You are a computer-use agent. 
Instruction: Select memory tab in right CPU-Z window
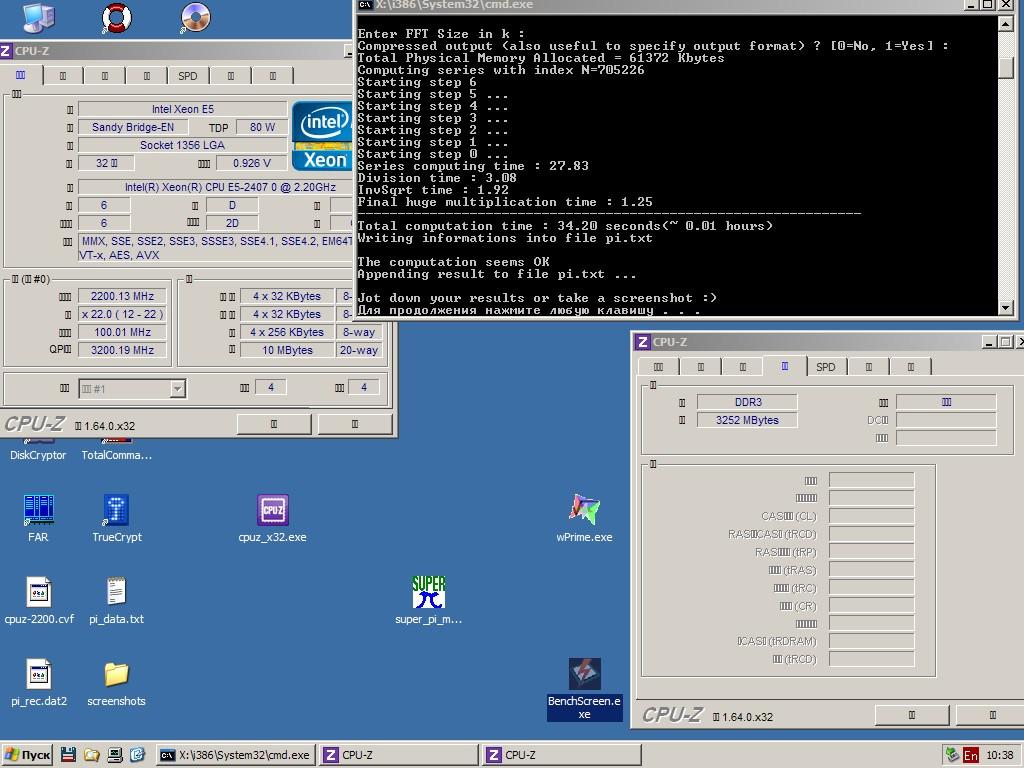pyautogui.click(x=784, y=366)
